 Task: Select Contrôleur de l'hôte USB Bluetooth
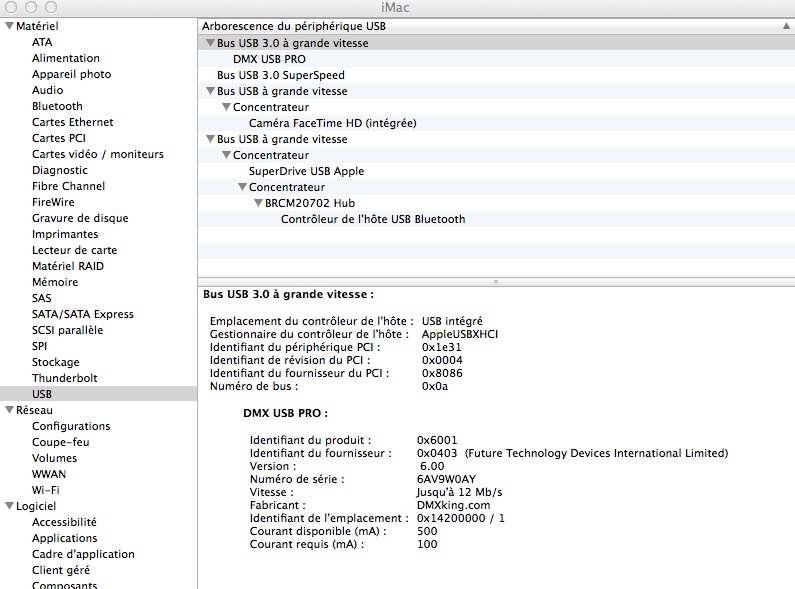pyautogui.click(x=372, y=219)
